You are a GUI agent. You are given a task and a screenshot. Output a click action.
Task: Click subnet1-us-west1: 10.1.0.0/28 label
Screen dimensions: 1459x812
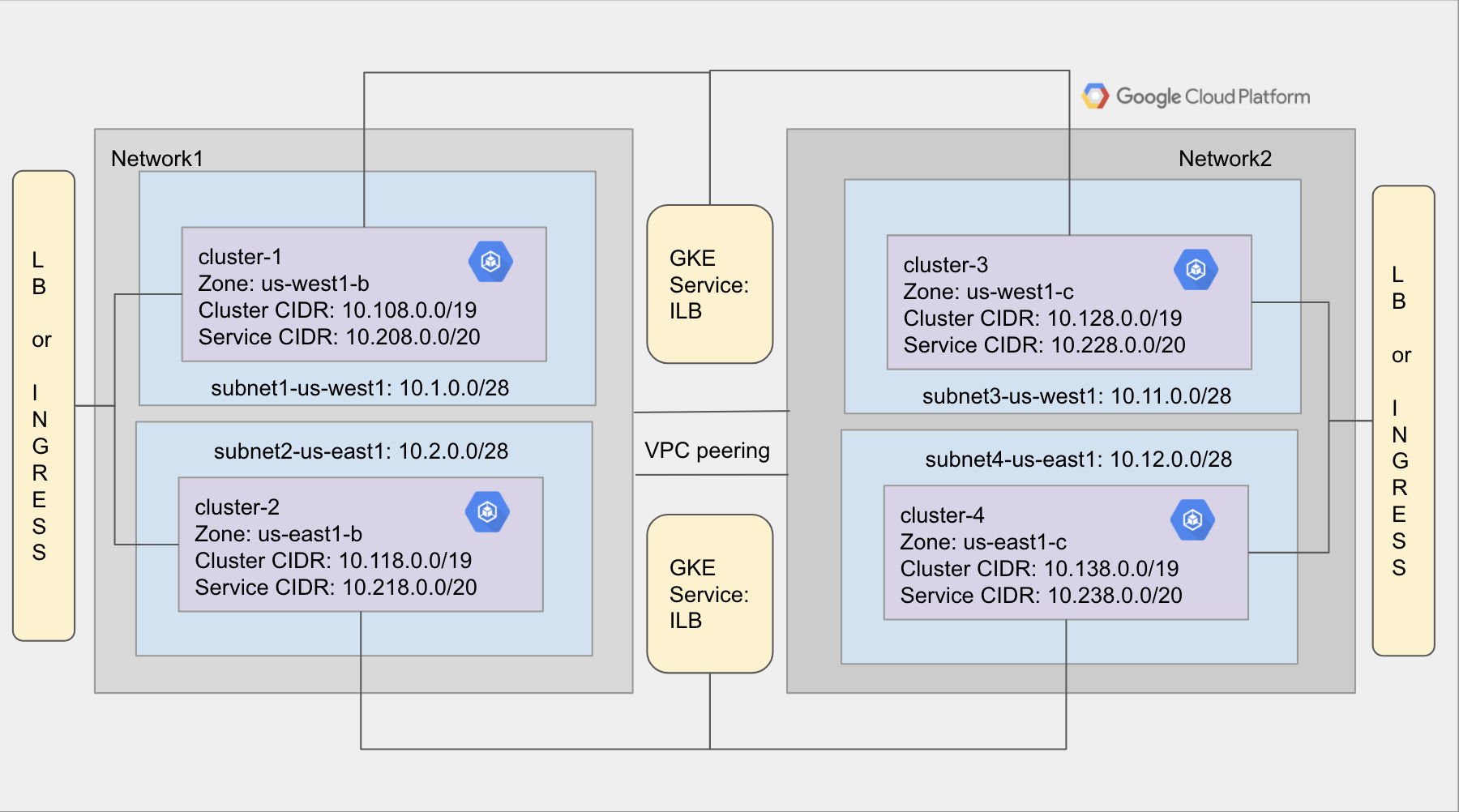(360, 388)
